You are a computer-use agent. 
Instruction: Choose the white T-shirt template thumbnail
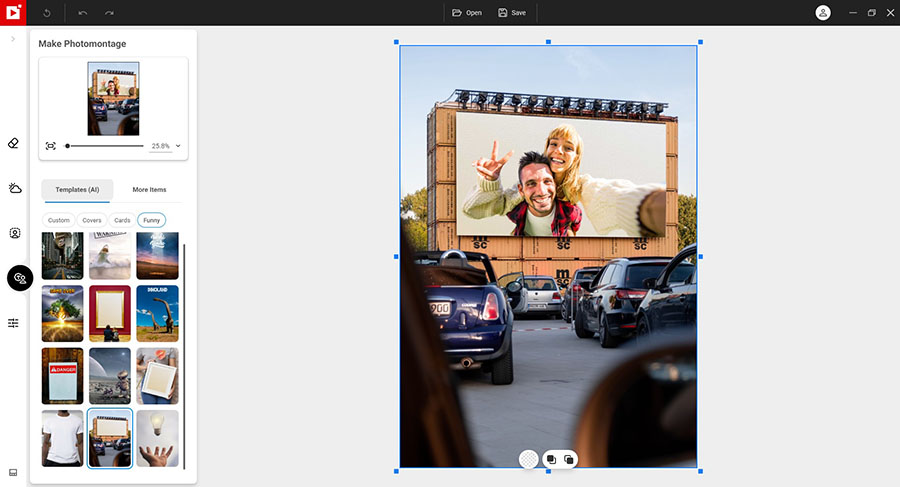62,438
